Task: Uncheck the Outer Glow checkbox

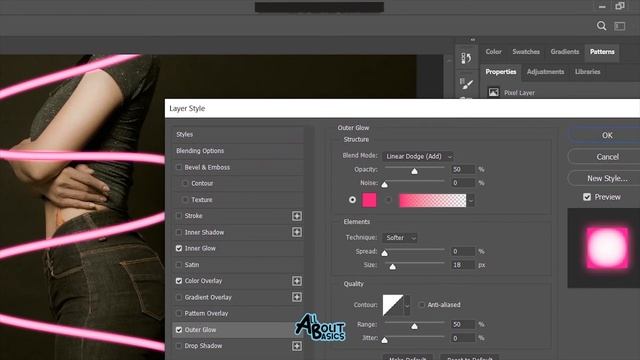Action: 179,330
